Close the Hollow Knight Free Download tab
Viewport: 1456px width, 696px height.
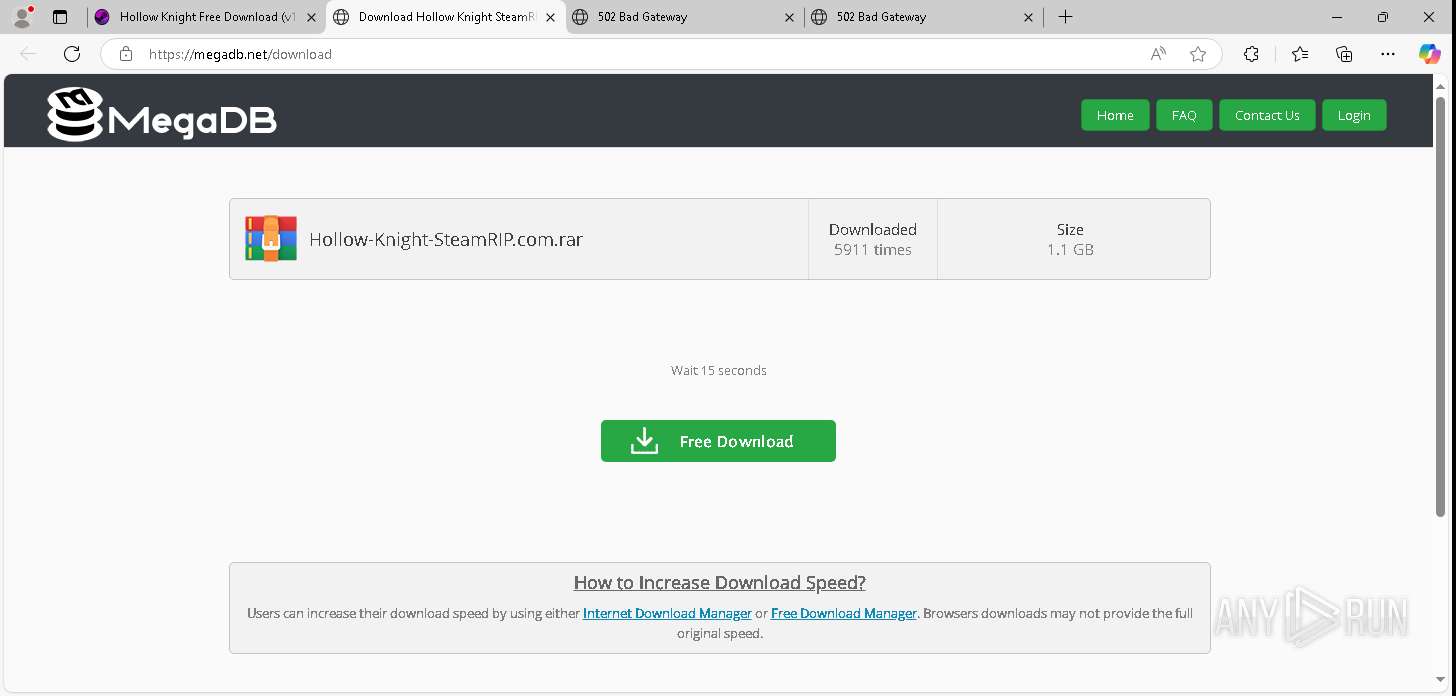click(x=312, y=17)
